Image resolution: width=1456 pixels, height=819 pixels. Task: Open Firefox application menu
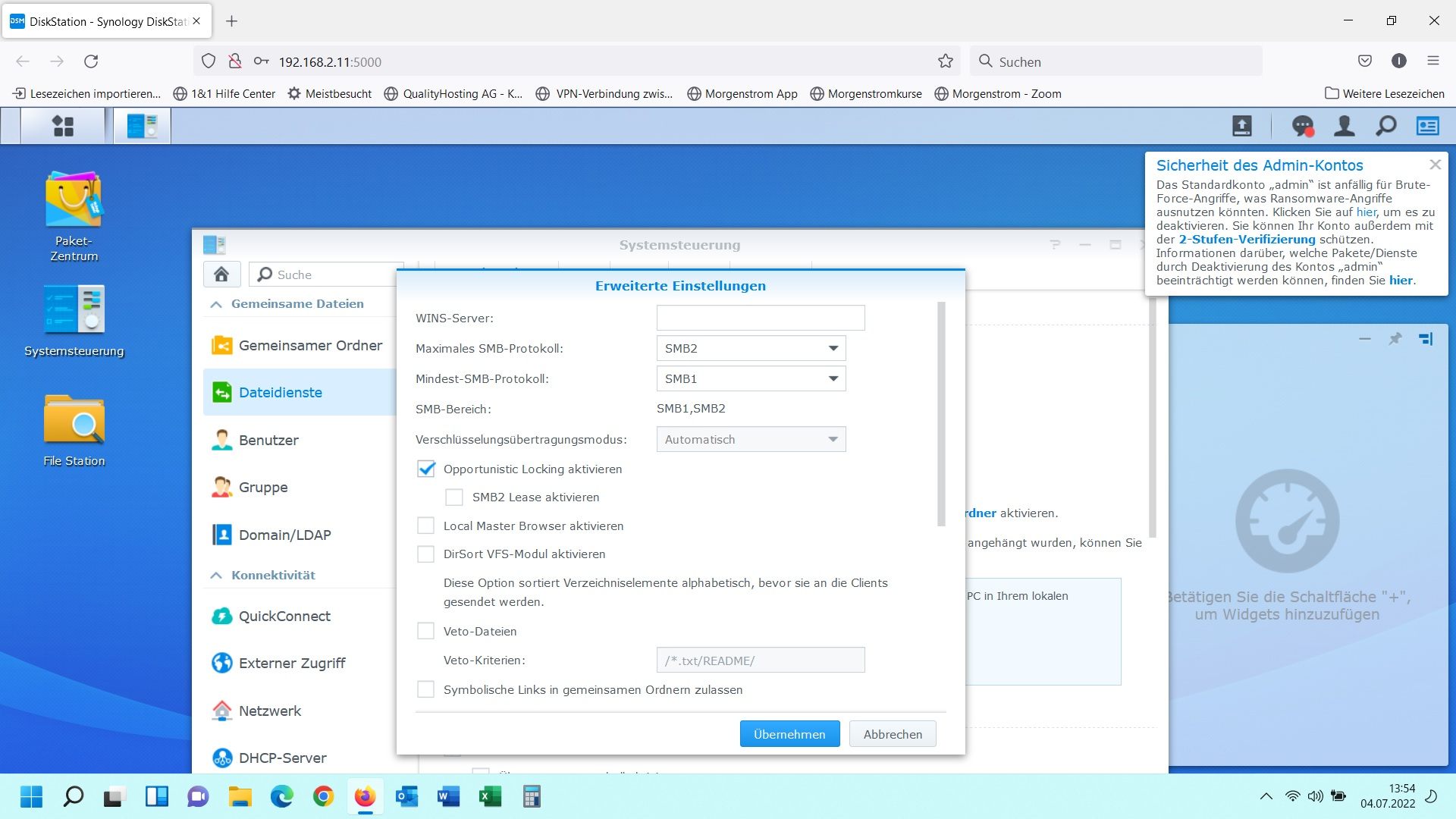click(1432, 61)
